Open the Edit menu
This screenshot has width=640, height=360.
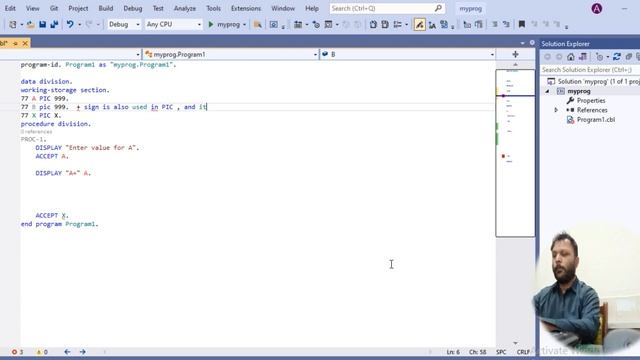(10, 8)
